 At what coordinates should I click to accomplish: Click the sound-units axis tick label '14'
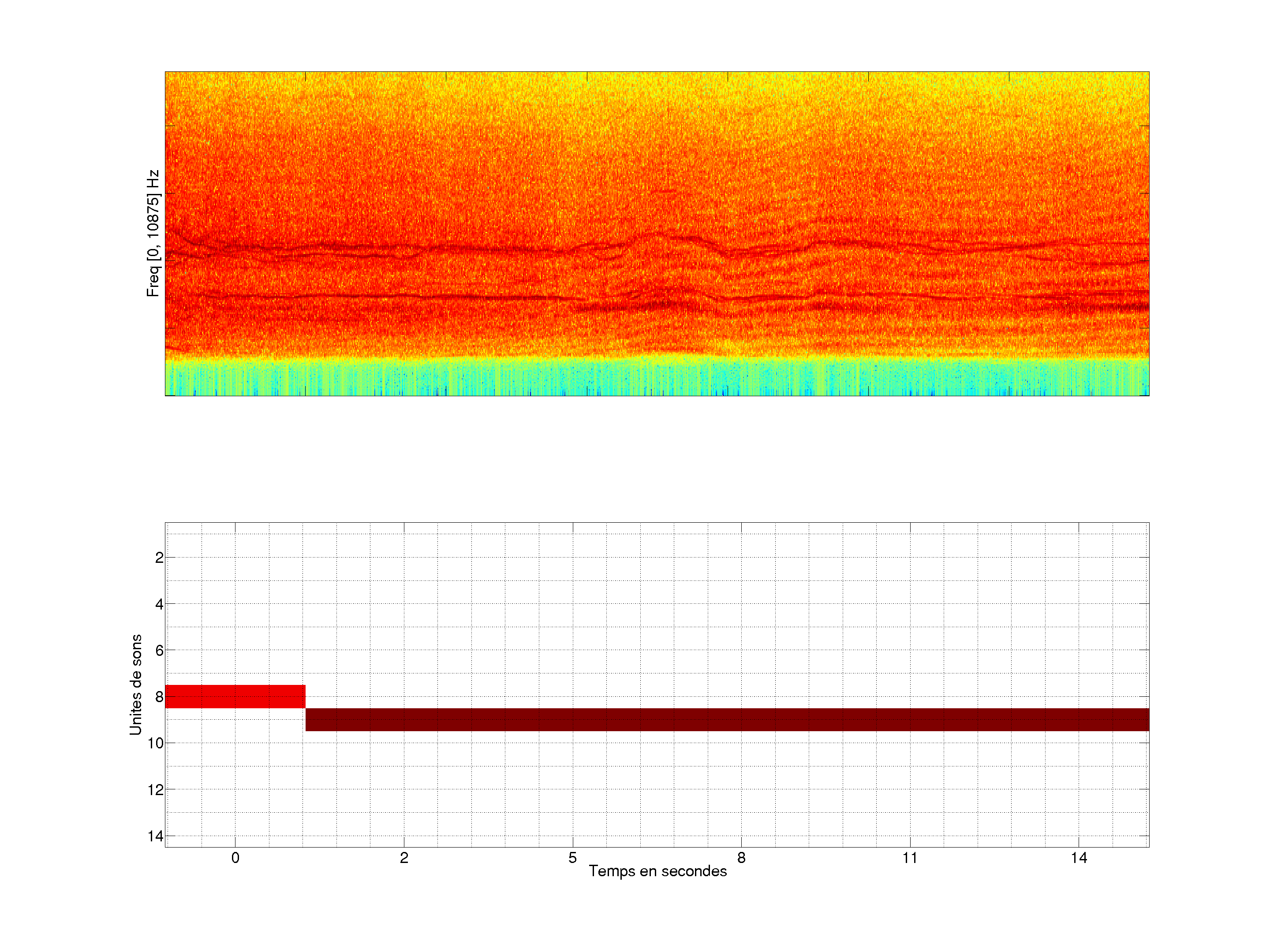[156, 836]
